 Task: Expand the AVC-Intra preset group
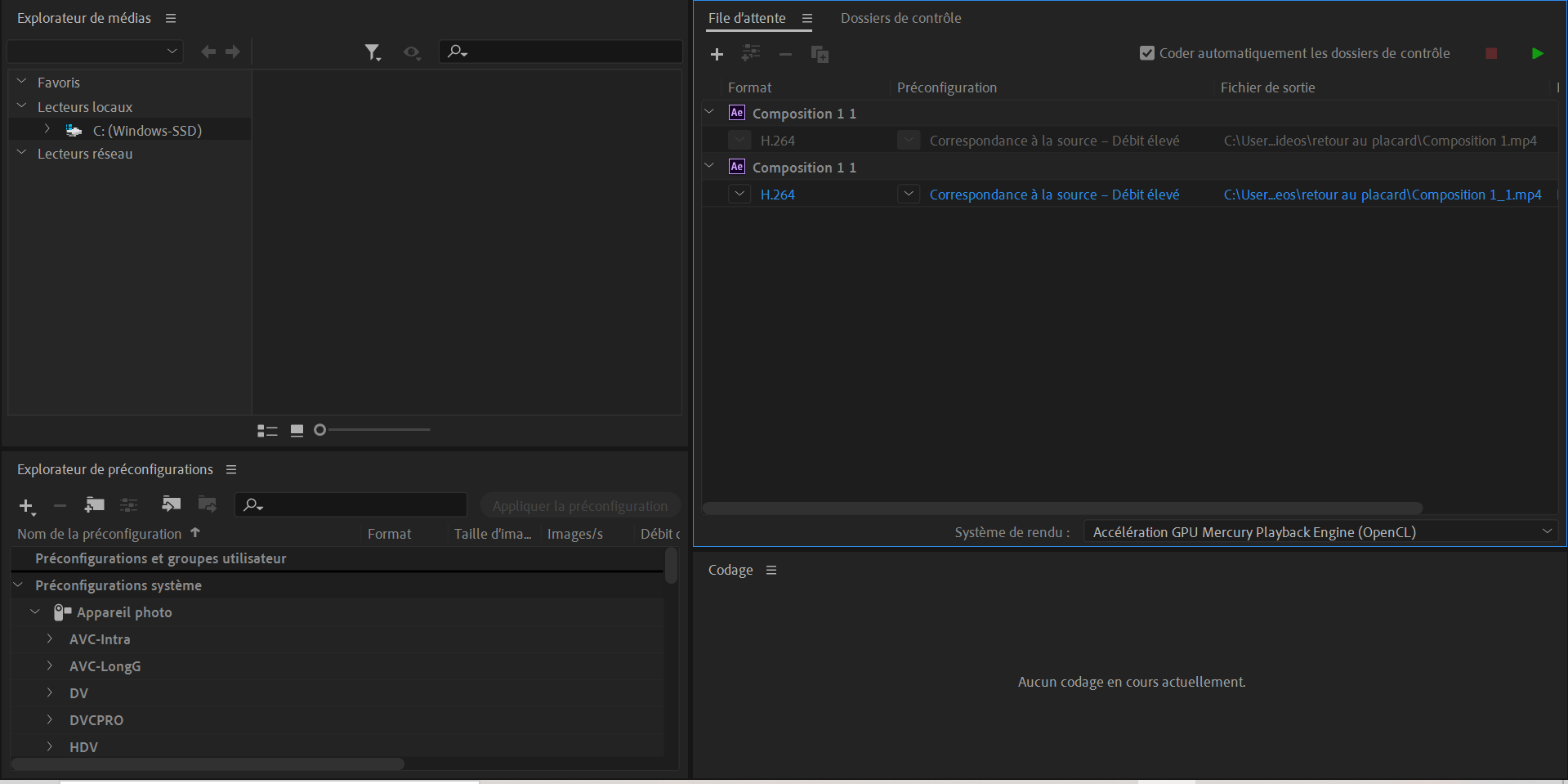click(x=50, y=638)
